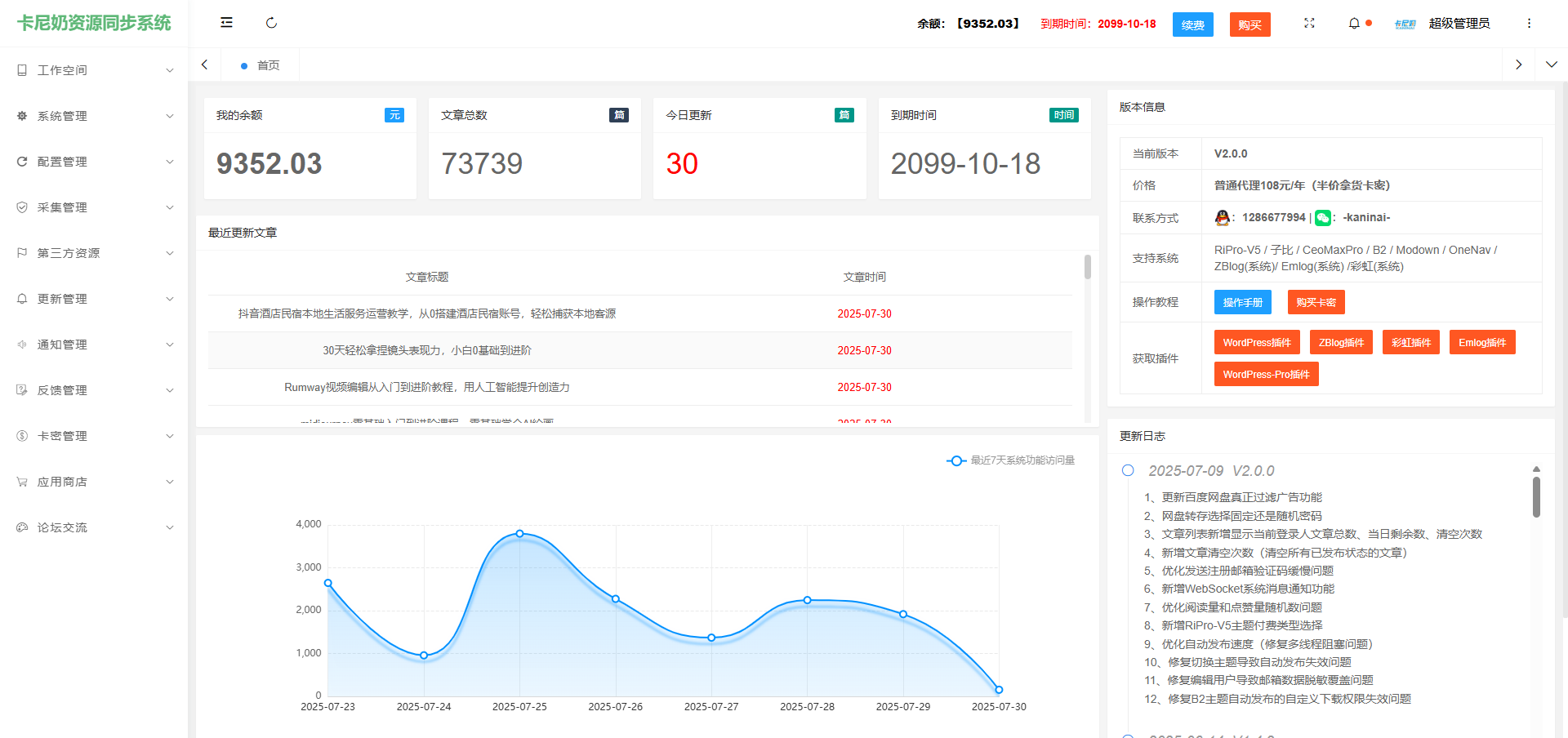1568x738 pixels.
Task: Click the 卡尼奶资源同步系统 logo title
Action: pos(94,23)
